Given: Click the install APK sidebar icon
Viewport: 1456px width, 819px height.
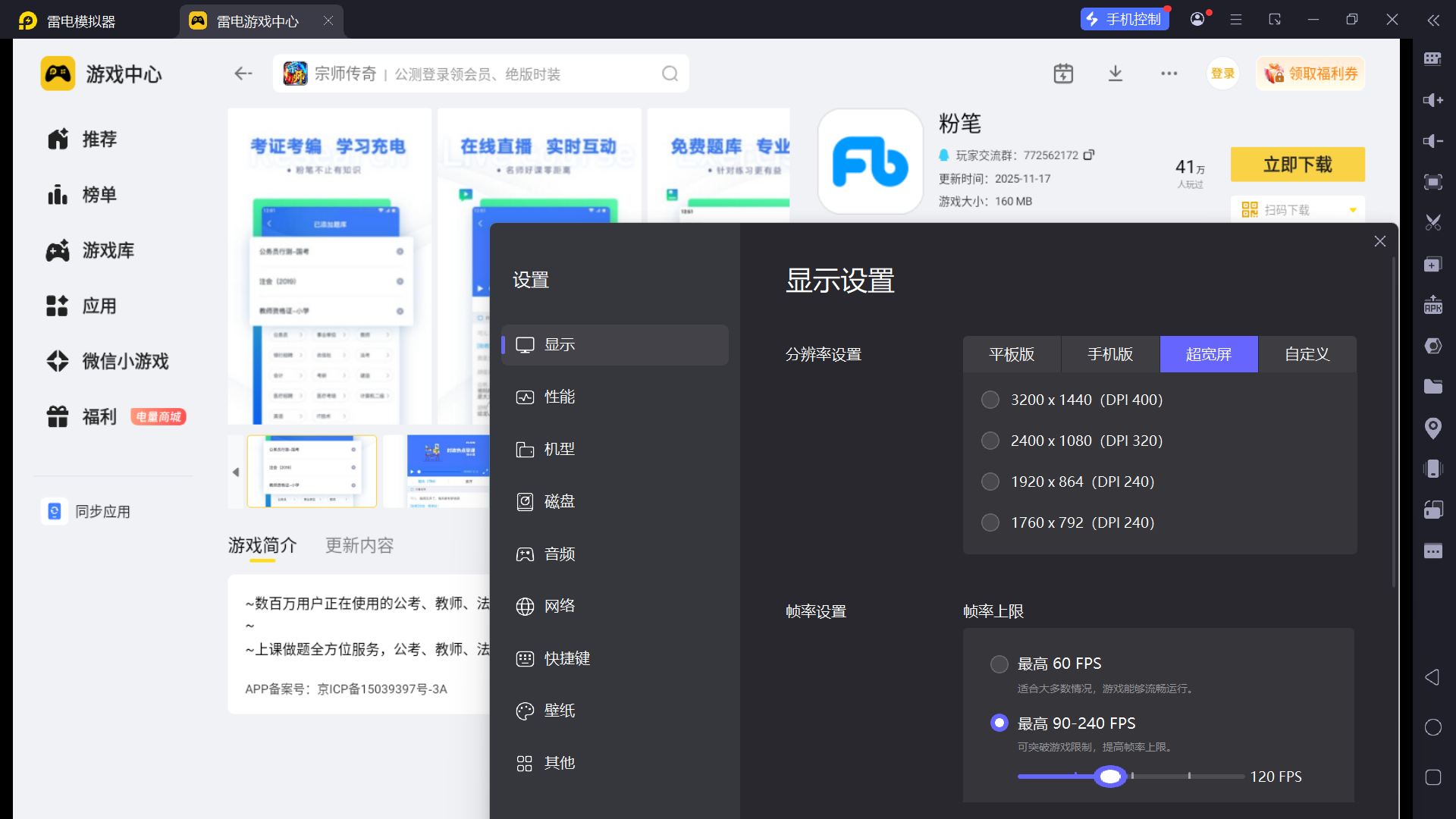Looking at the screenshot, I should click(1432, 305).
